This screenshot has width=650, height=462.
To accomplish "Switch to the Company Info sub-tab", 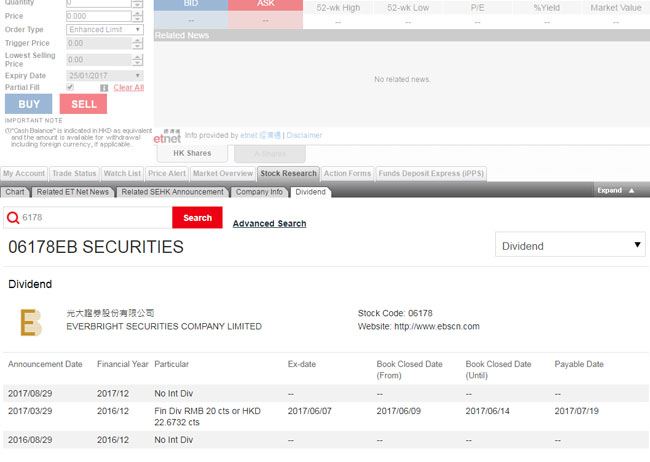I will point(259,192).
